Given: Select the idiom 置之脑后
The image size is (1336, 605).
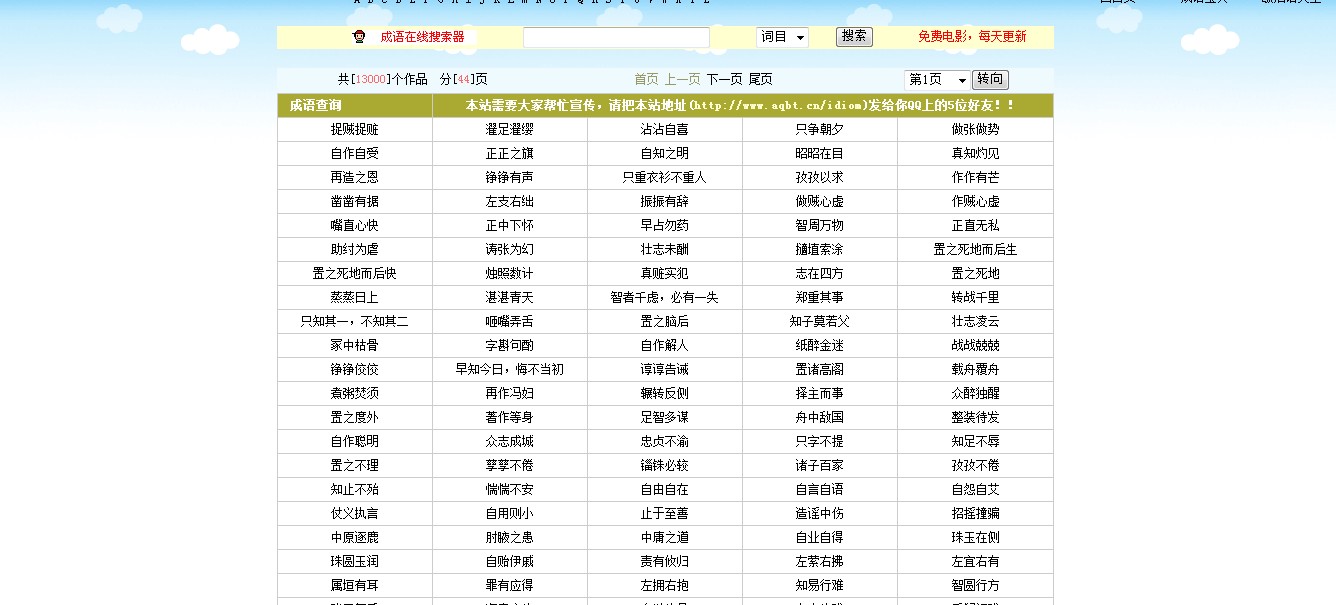Looking at the screenshot, I should pos(665,322).
